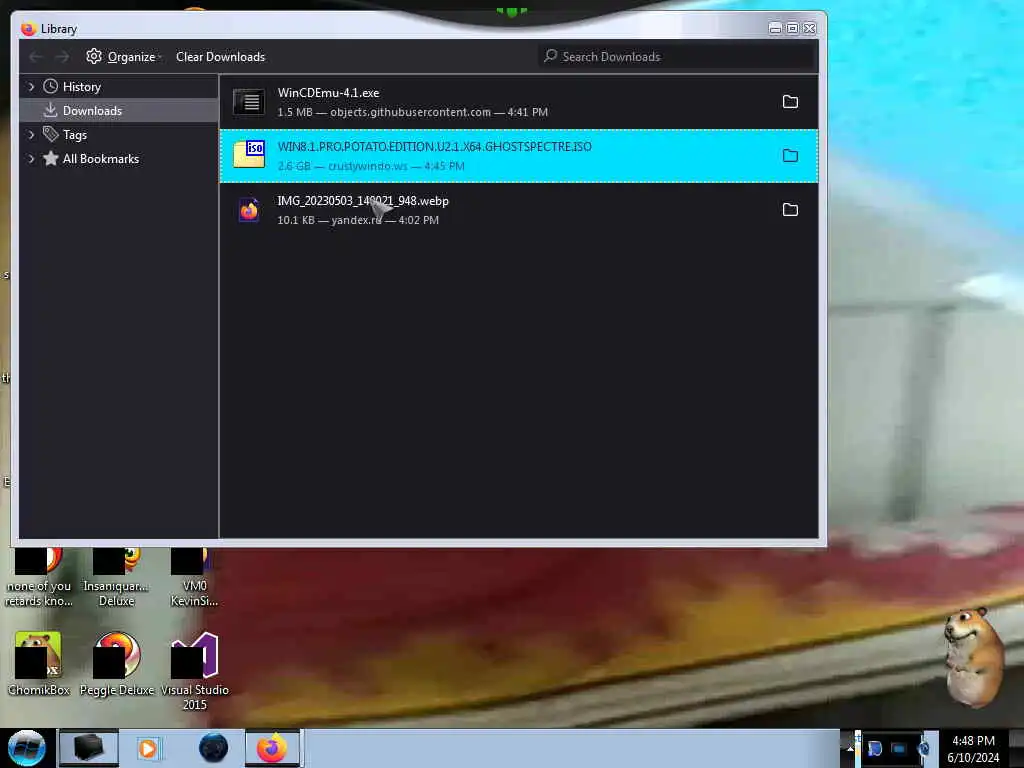The height and width of the screenshot is (768, 1024).
Task: Open the Organize dropdown menu
Action: pyautogui.click(x=124, y=57)
